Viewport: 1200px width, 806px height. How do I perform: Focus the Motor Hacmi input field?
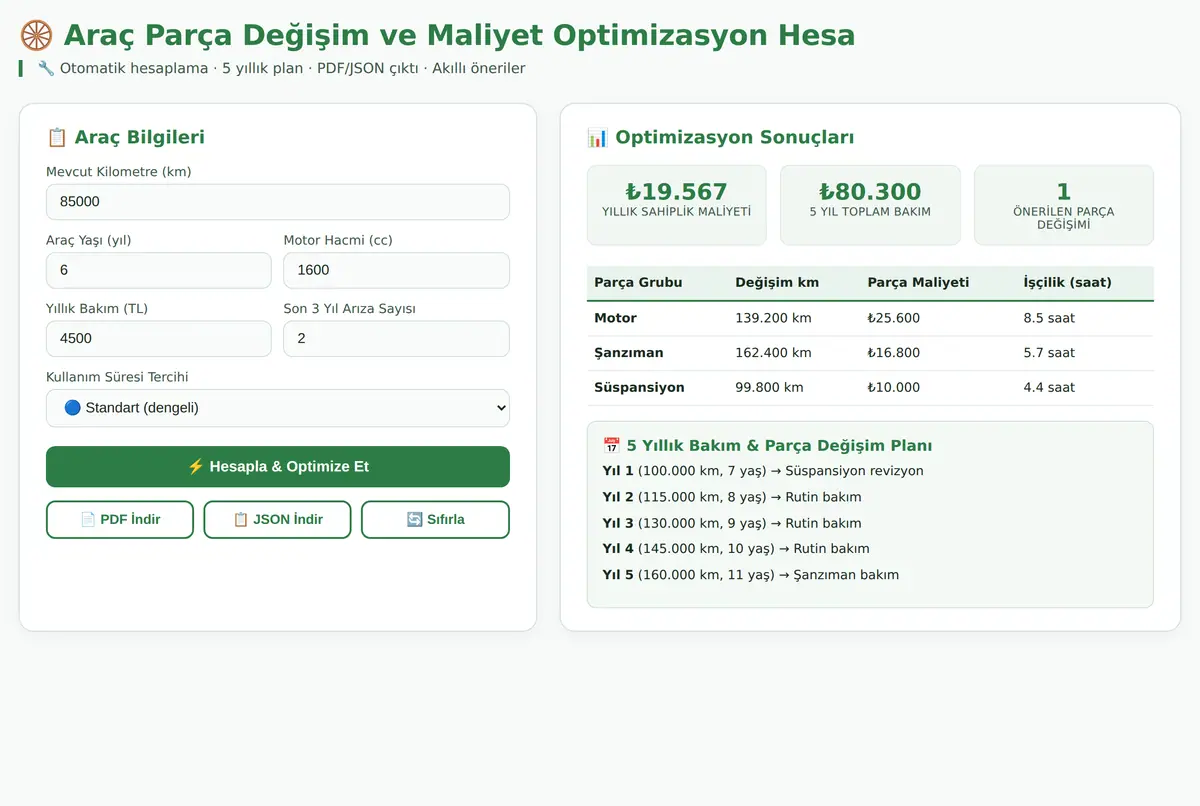click(x=396, y=270)
